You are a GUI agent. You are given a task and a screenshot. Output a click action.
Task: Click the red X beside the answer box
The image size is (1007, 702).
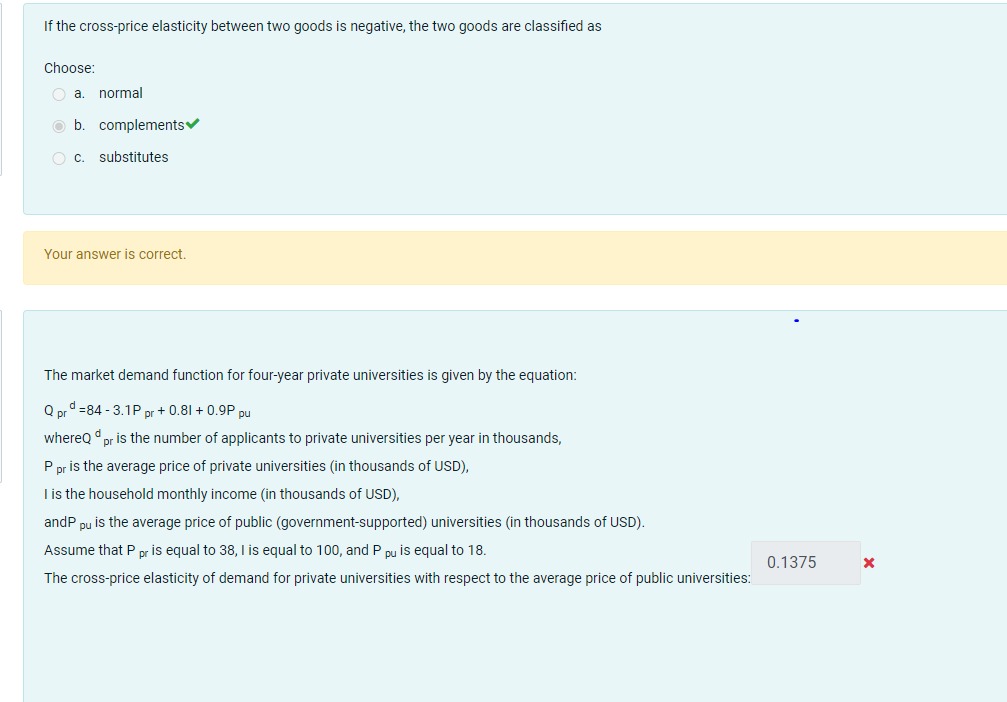(870, 562)
